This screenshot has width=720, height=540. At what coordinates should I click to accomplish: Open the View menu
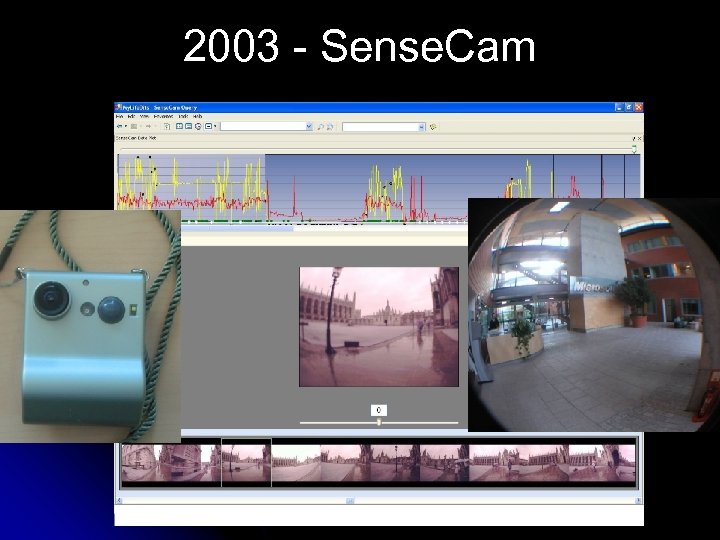pos(144,116)
